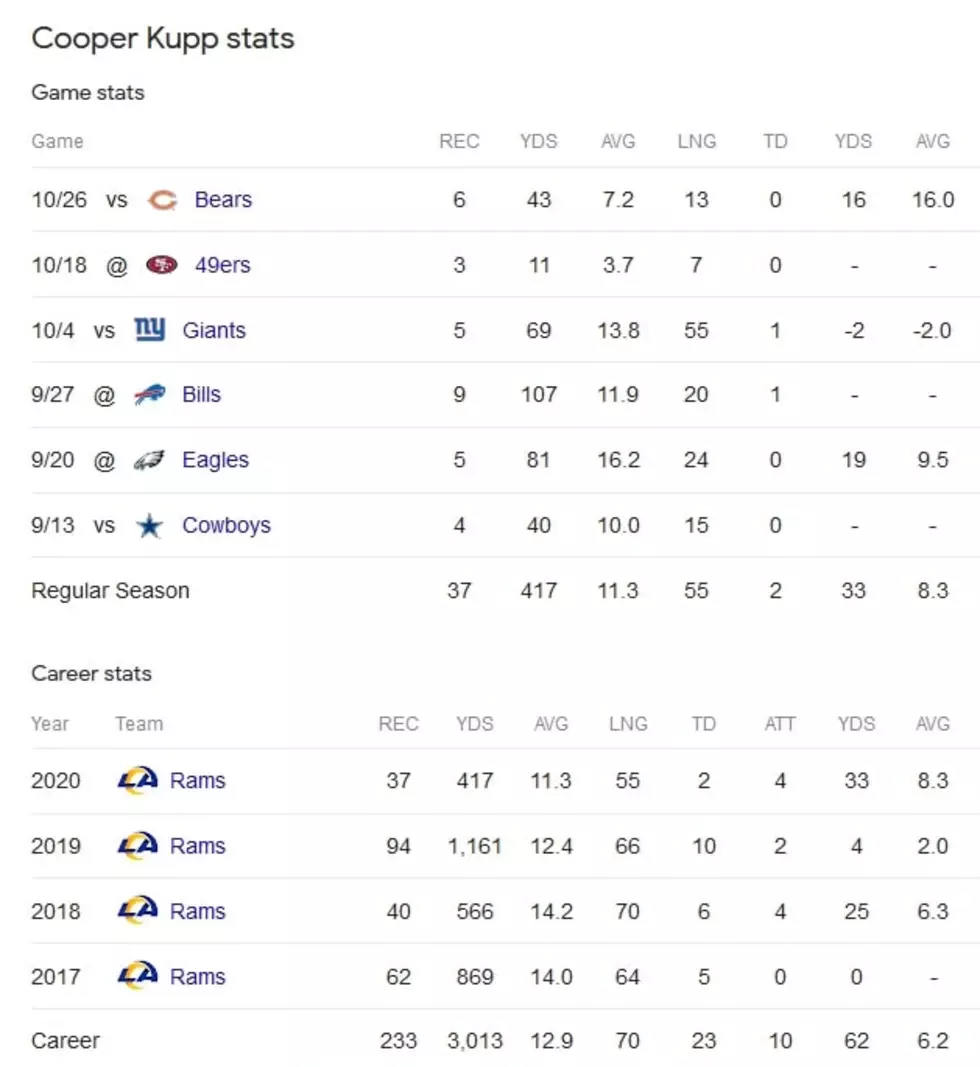Image resolution: width=980 pixels, height=1067 pixels.
Task: Open the Giants team link
Action: (214, 330)
